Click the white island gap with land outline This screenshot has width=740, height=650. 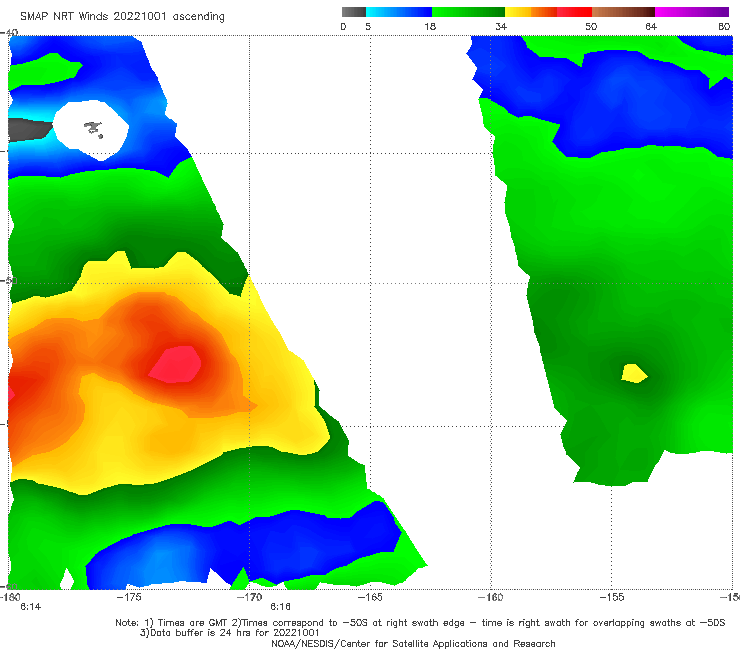coord(91,129)
